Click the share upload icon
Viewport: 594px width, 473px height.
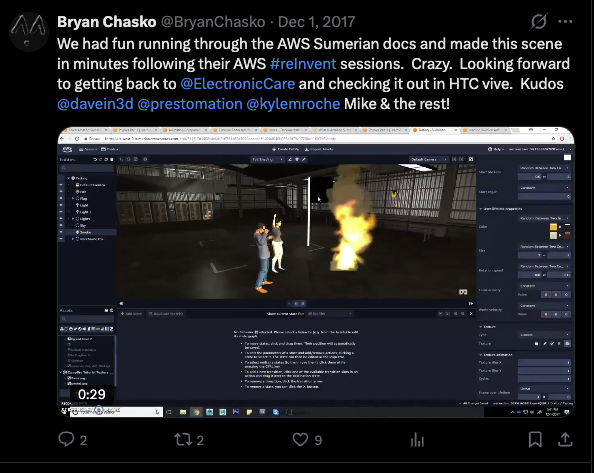565,439
